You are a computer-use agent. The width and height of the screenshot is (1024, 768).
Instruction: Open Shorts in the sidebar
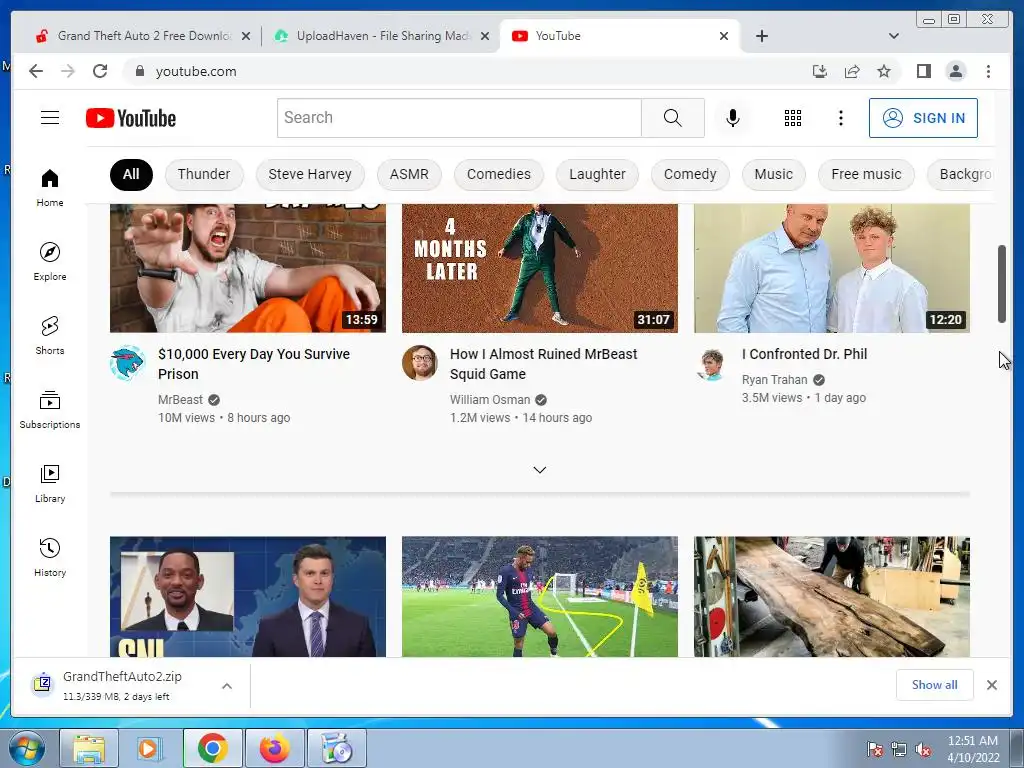tap(50, 336)
